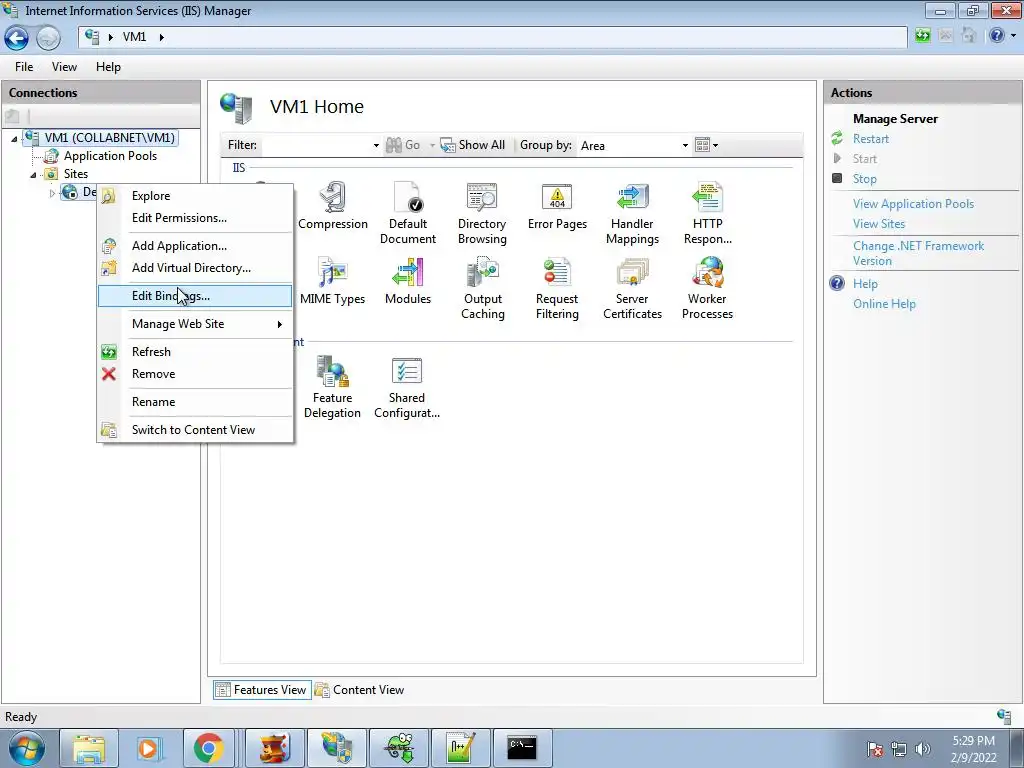This screenshot has height=768, width=1024.
Task: Open the Go button dropdown arrow
Action: 432,146
